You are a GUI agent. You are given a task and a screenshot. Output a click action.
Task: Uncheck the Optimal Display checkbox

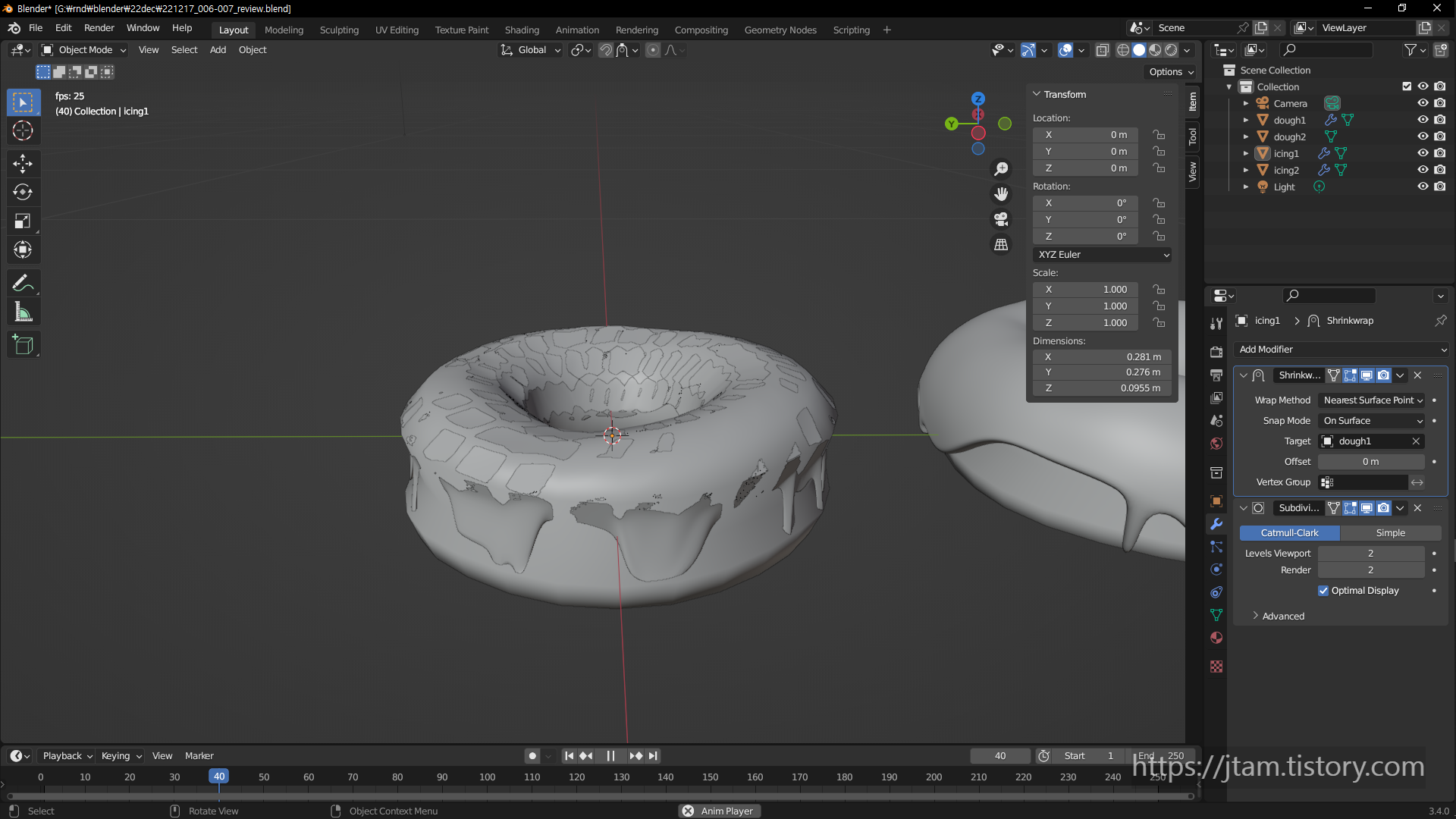click(x=1323, y=591)
